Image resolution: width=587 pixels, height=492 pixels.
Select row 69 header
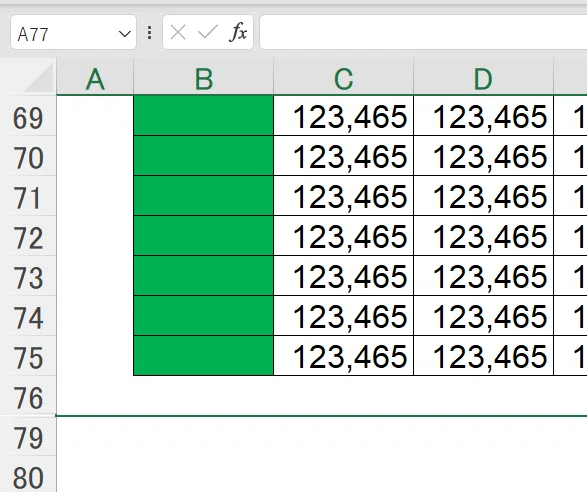click(x=28, y=116)
